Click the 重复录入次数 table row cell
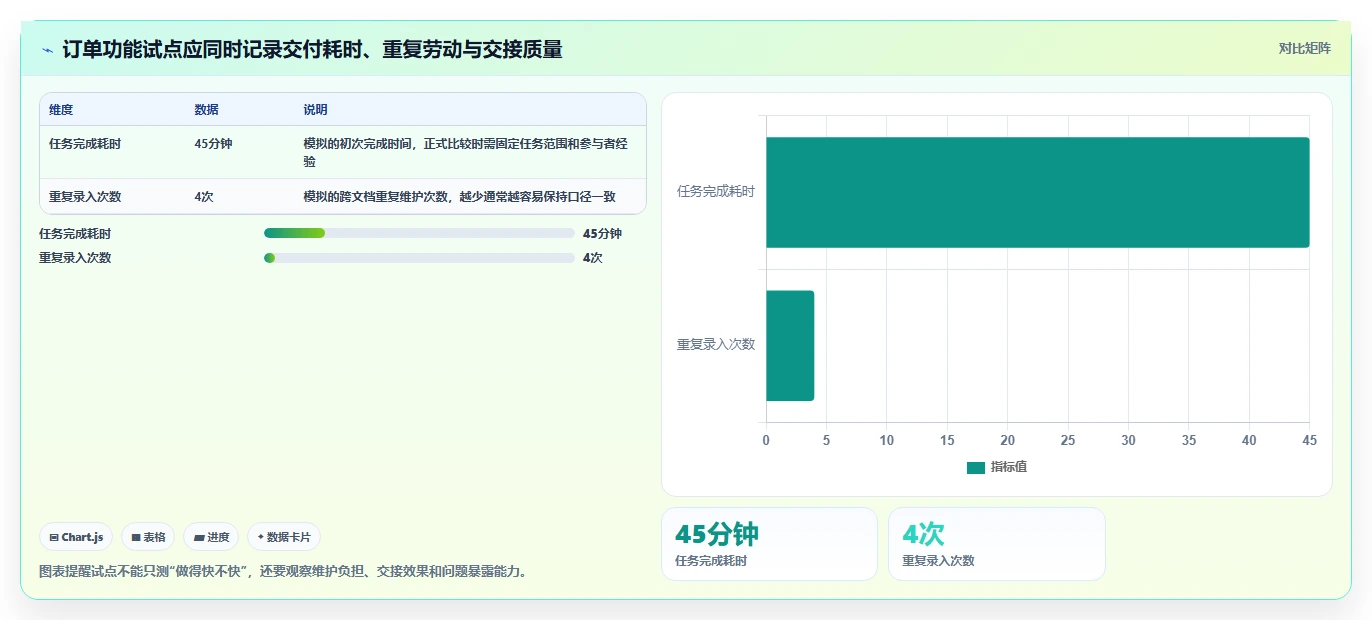Image resolution: width=1372 pixels, height=620 pixels. pos(85,197)
